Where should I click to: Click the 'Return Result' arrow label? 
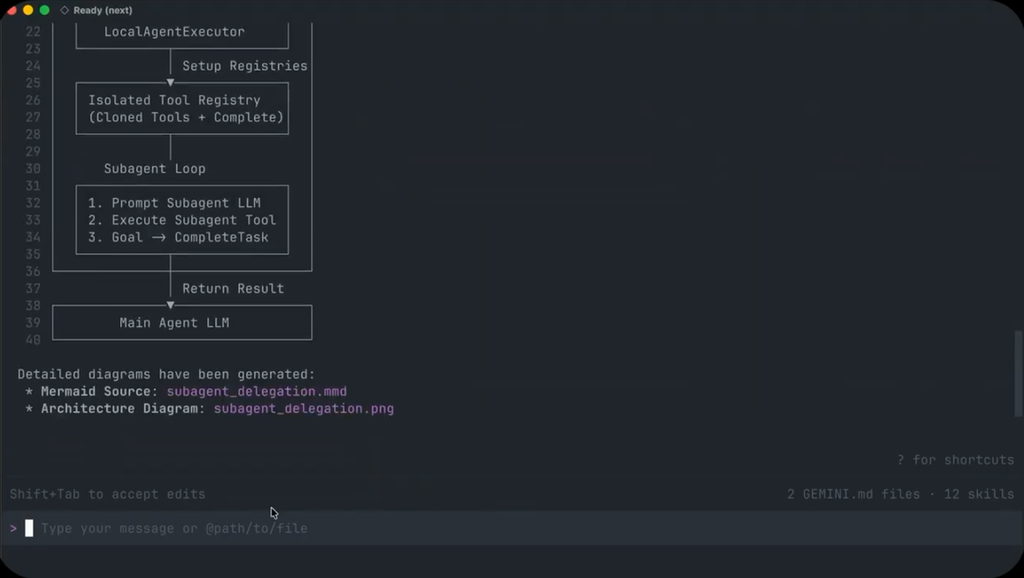tap(233, 289)
